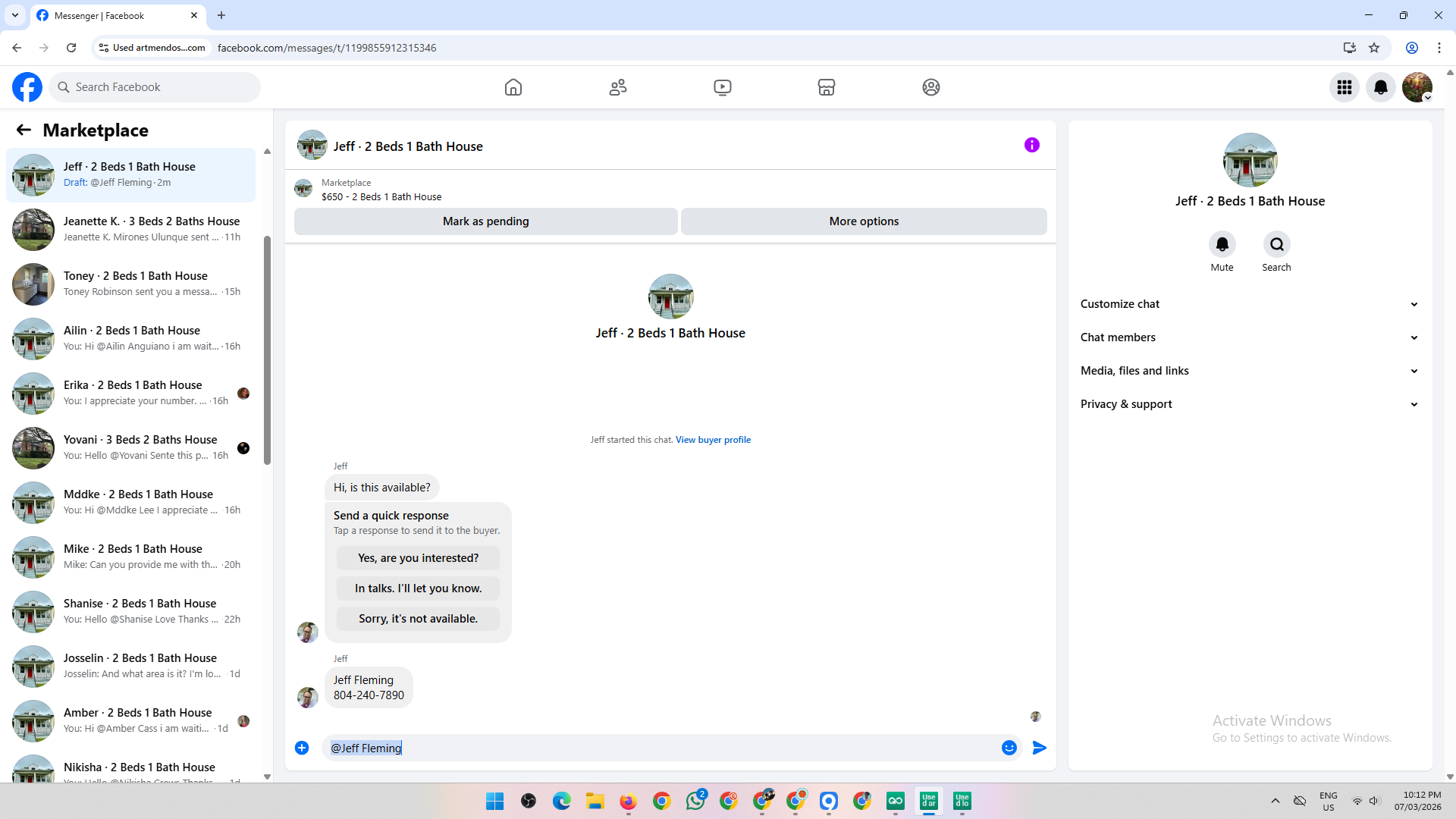Show hidden system tray icons
Image resolution: width=1456 pixels, height=819 pixels.
click(x=1276, y=801)
